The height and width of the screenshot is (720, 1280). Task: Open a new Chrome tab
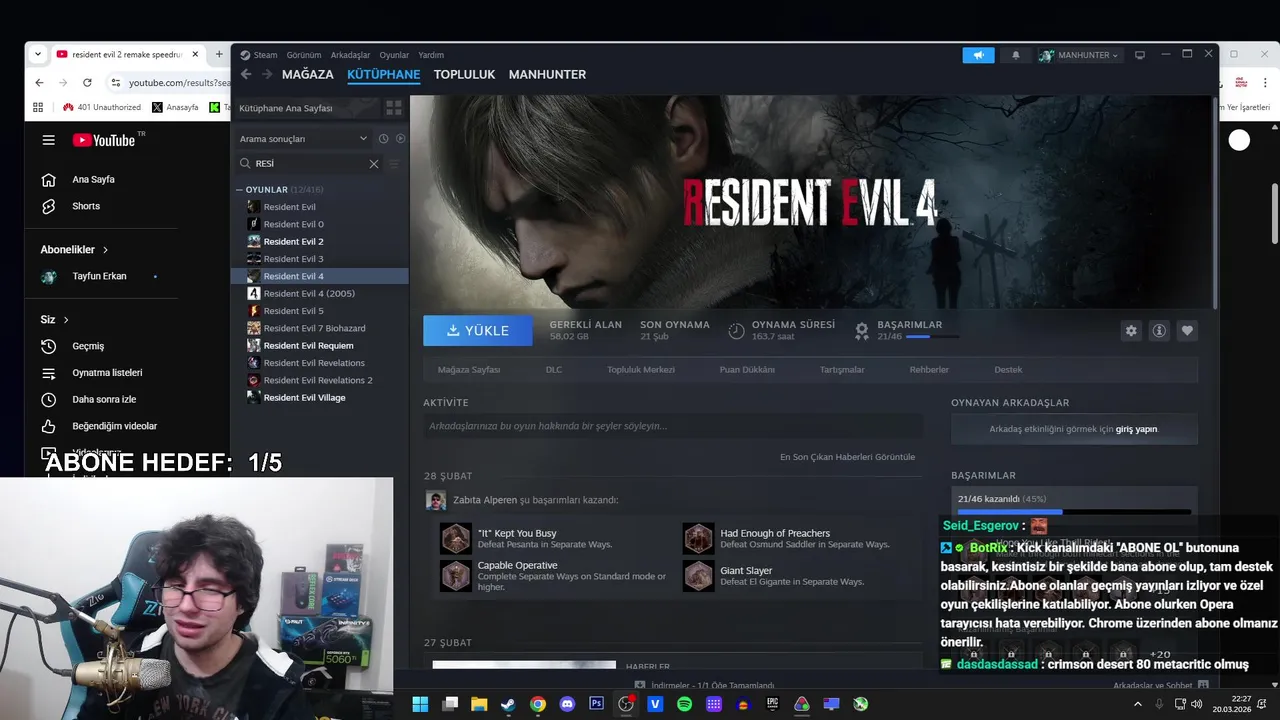point(219,54)
